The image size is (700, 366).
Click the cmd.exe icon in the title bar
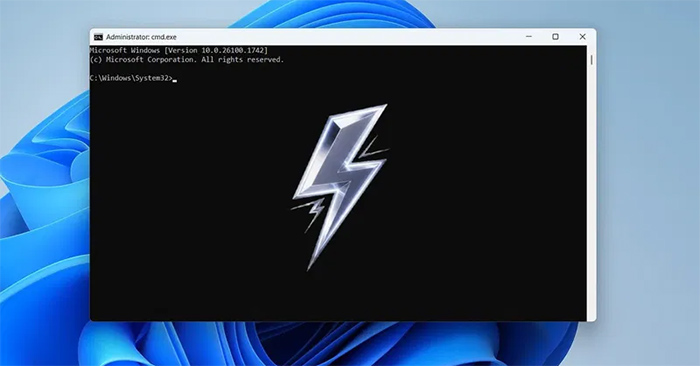coord(98,37)
